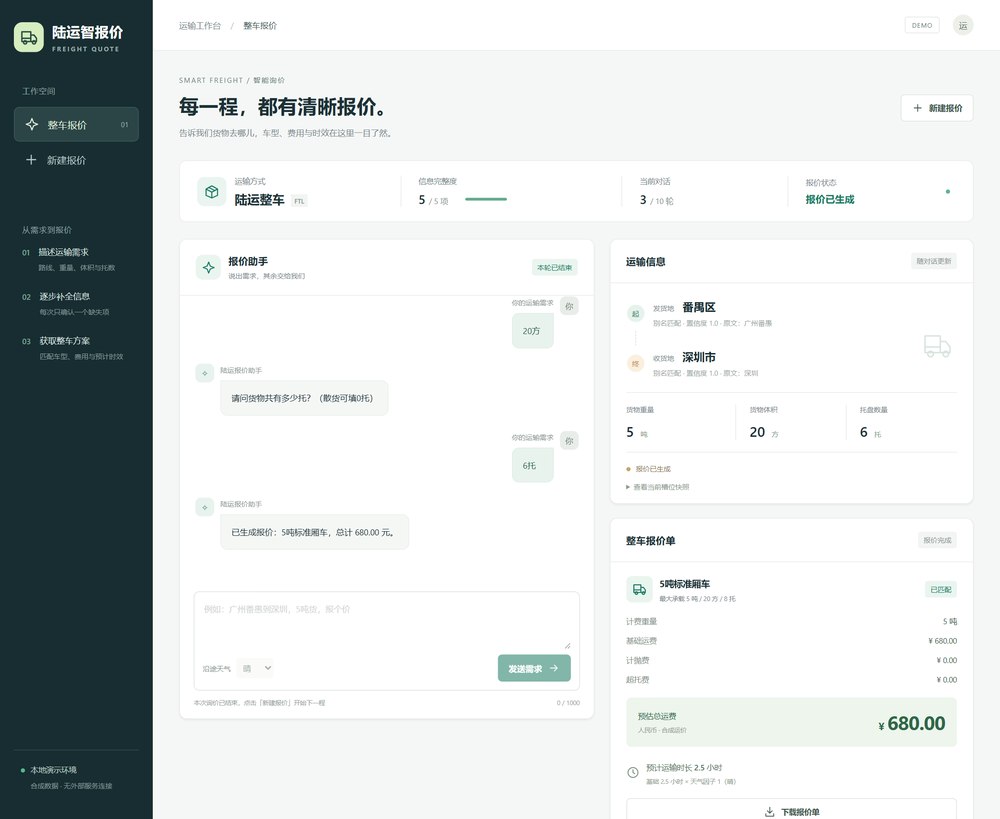Go to 运输工作台 breadcrumb
This screenshot has width=1000, height=819.
(200, 26)
